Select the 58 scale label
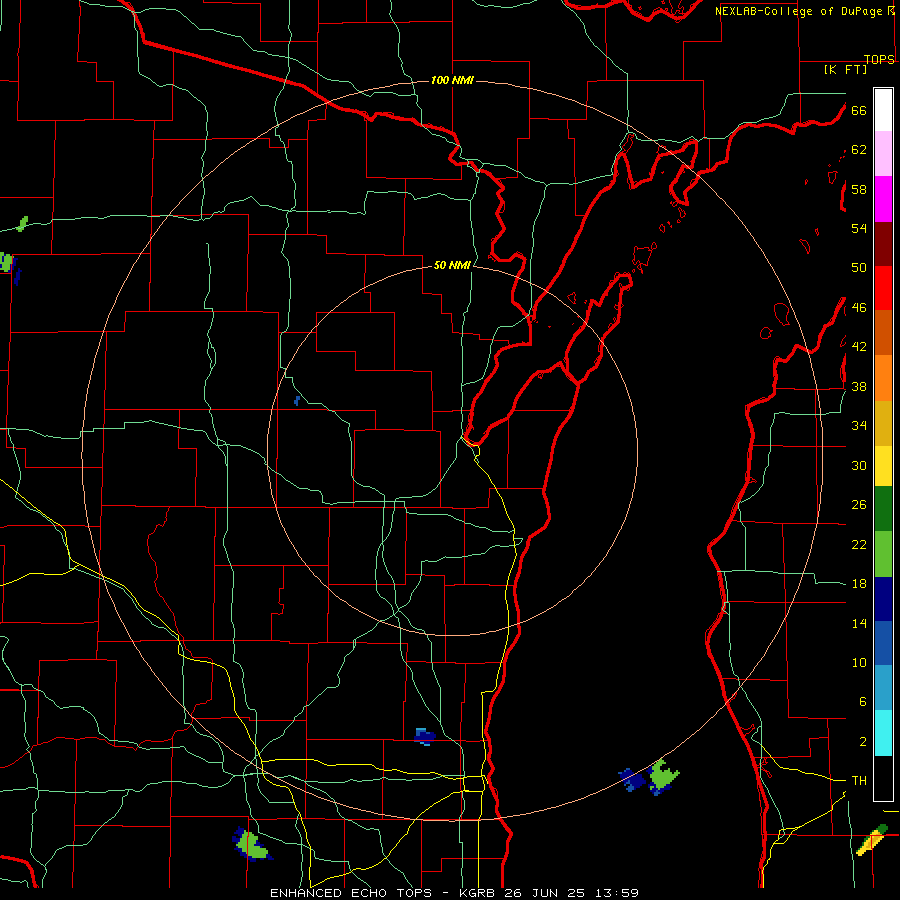Screen dimensions: 900x900 pos(859,189)
